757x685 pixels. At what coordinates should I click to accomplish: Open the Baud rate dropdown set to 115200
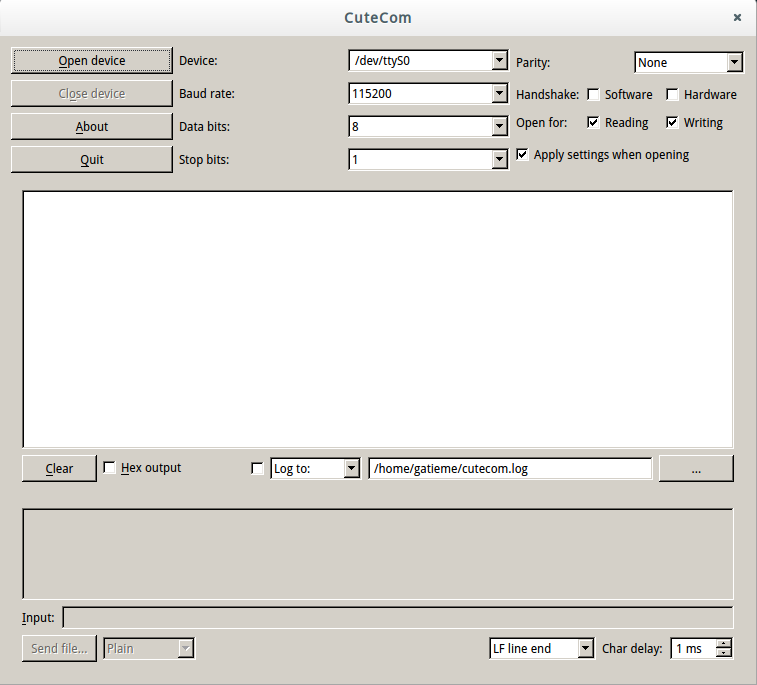tap(500, 94)
